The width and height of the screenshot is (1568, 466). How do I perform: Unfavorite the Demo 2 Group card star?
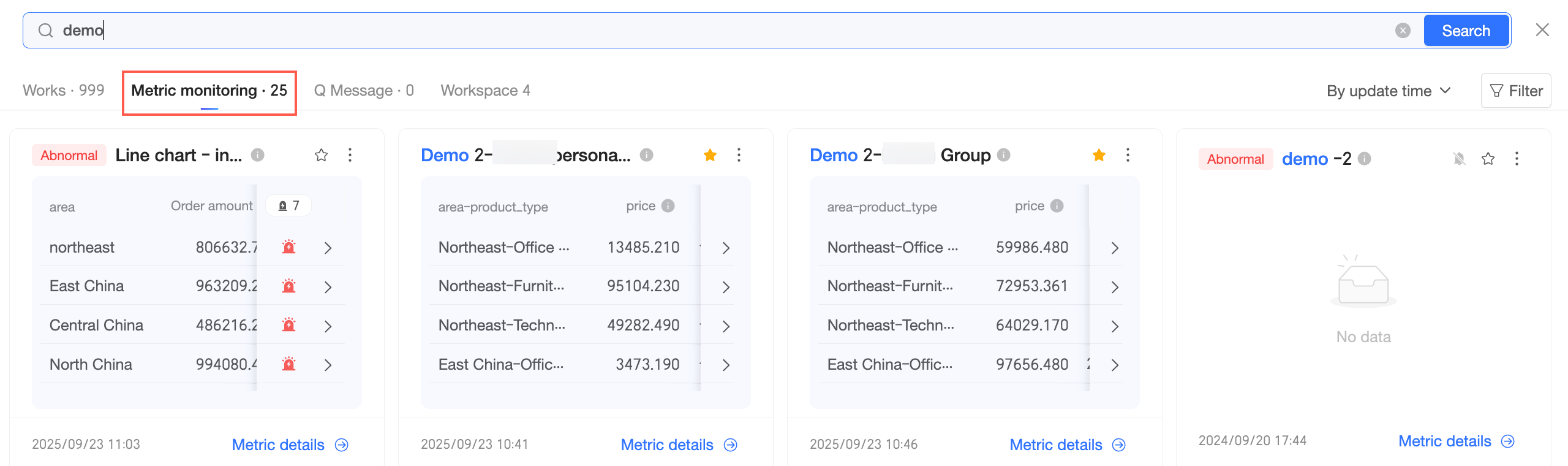(x=1099, y=155)
